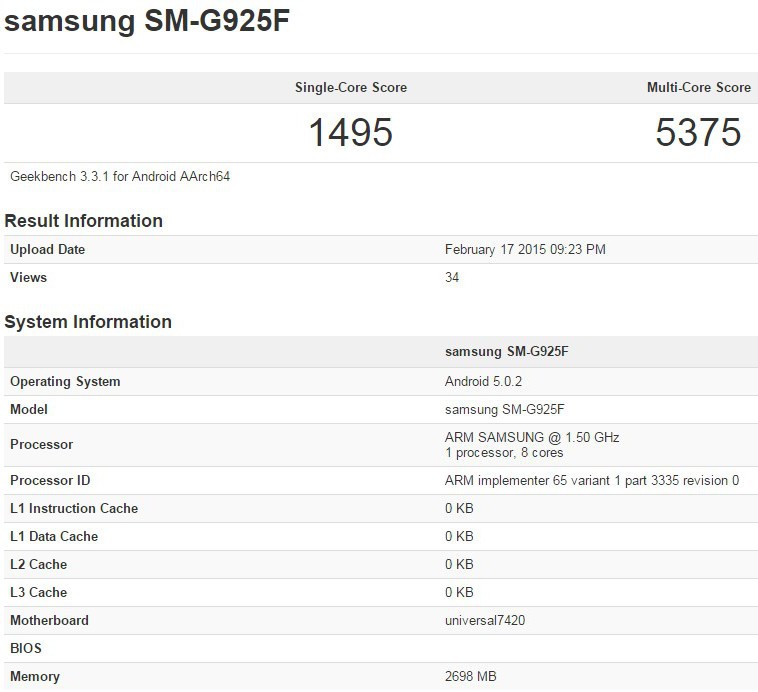Click the 'Views' row label
Screen dimensions: 758x692
tap(29, 278)
